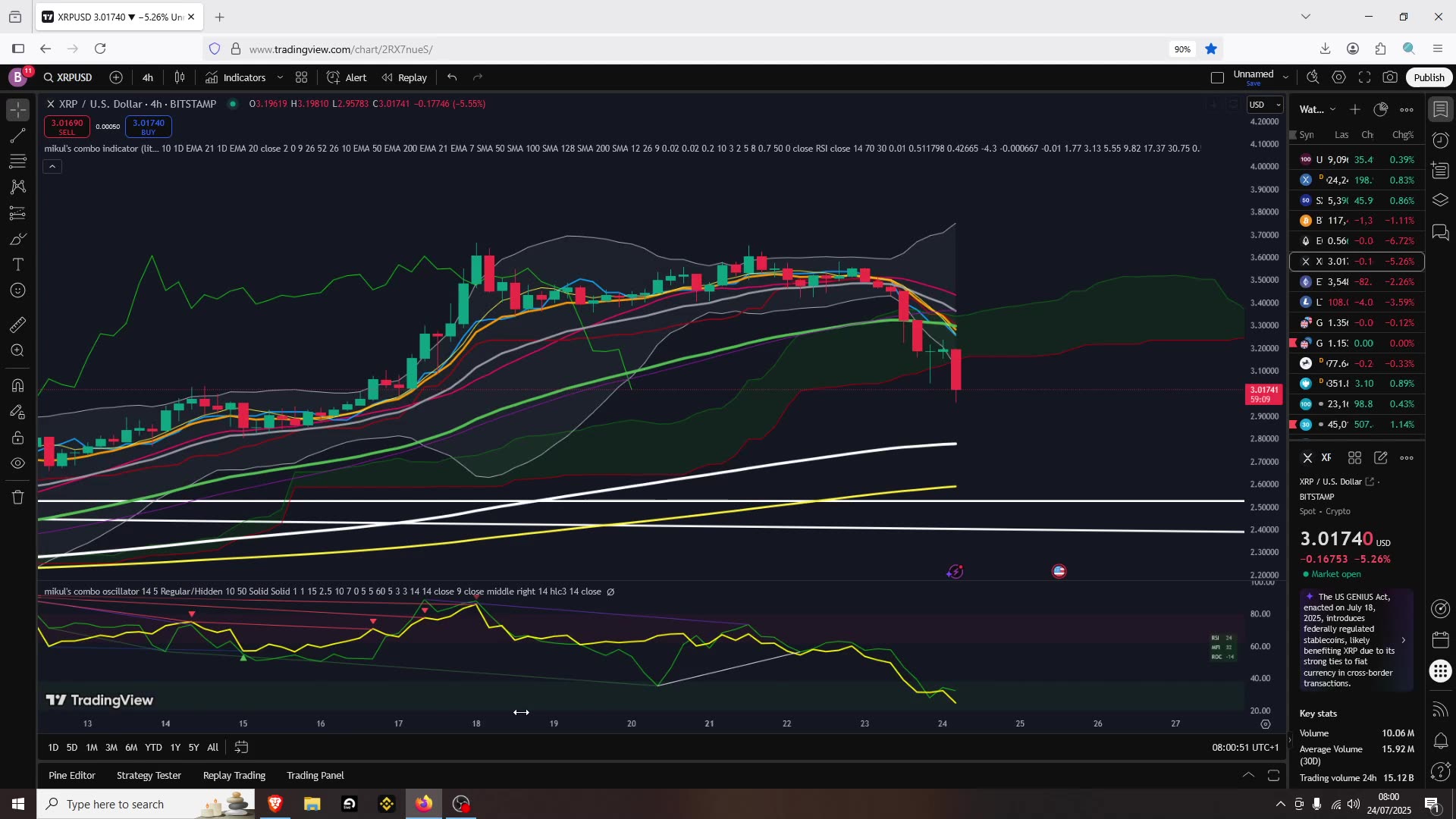The image size is (1456, 819).
Task: Hide all drawings with eye icon
Action: pyautogui.click(x=18, y=463)
